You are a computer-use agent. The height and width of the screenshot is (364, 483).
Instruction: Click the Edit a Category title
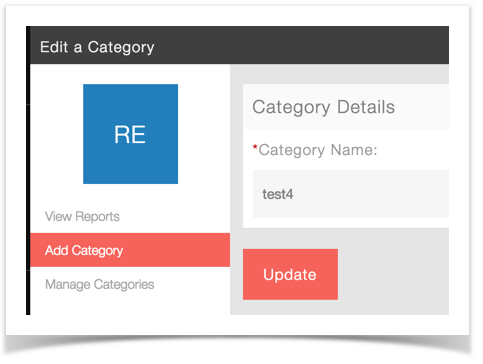click(x=97, y=47)
